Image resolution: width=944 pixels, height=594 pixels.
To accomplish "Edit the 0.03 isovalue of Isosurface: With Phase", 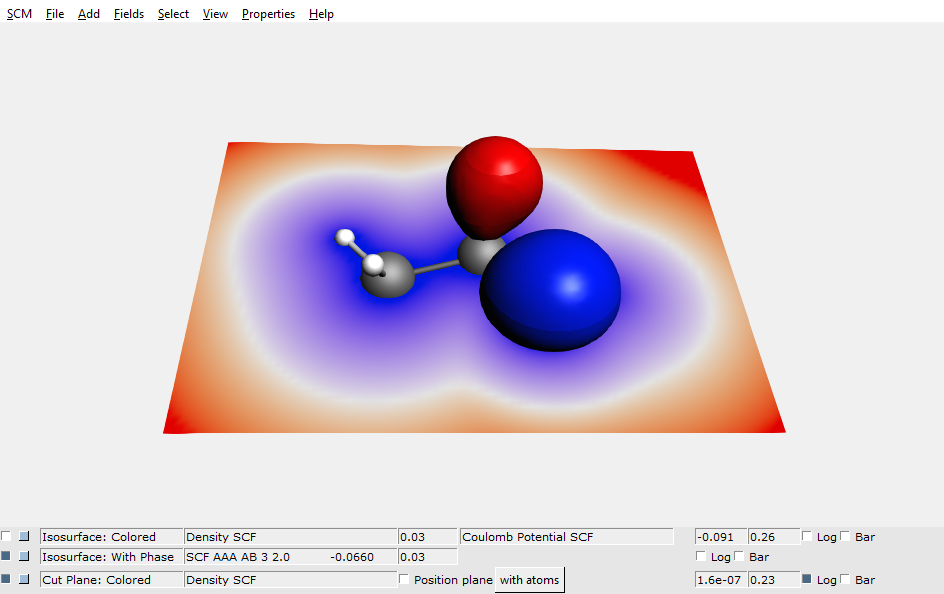I will point(427,557).
